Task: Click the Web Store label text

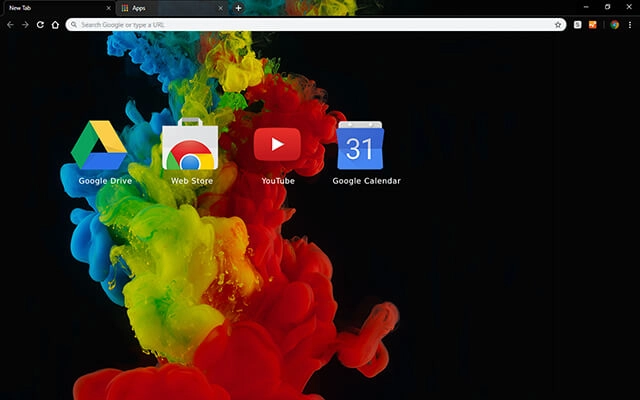Action: point(192,181)
